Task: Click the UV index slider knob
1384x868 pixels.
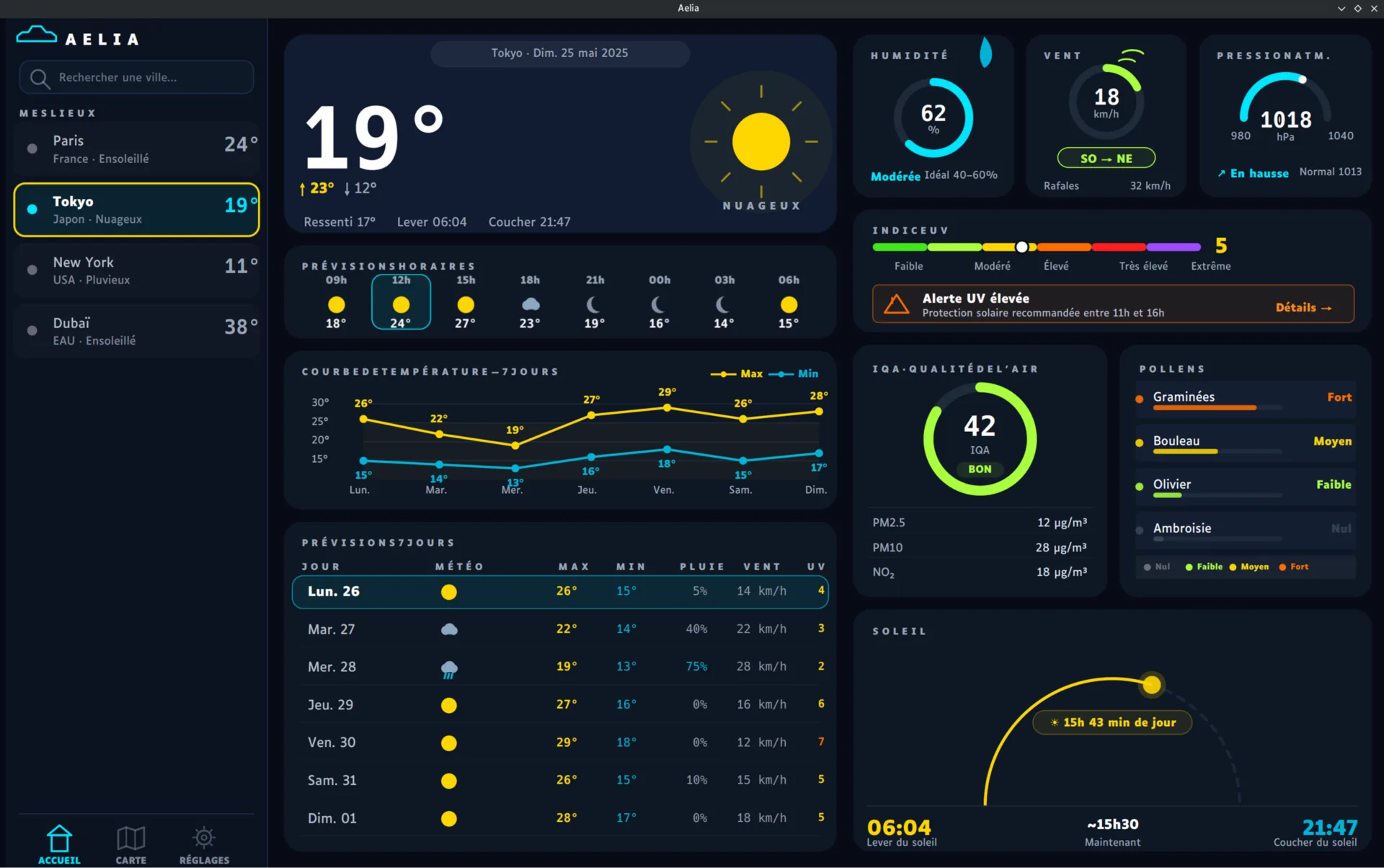Action: 1021,247
